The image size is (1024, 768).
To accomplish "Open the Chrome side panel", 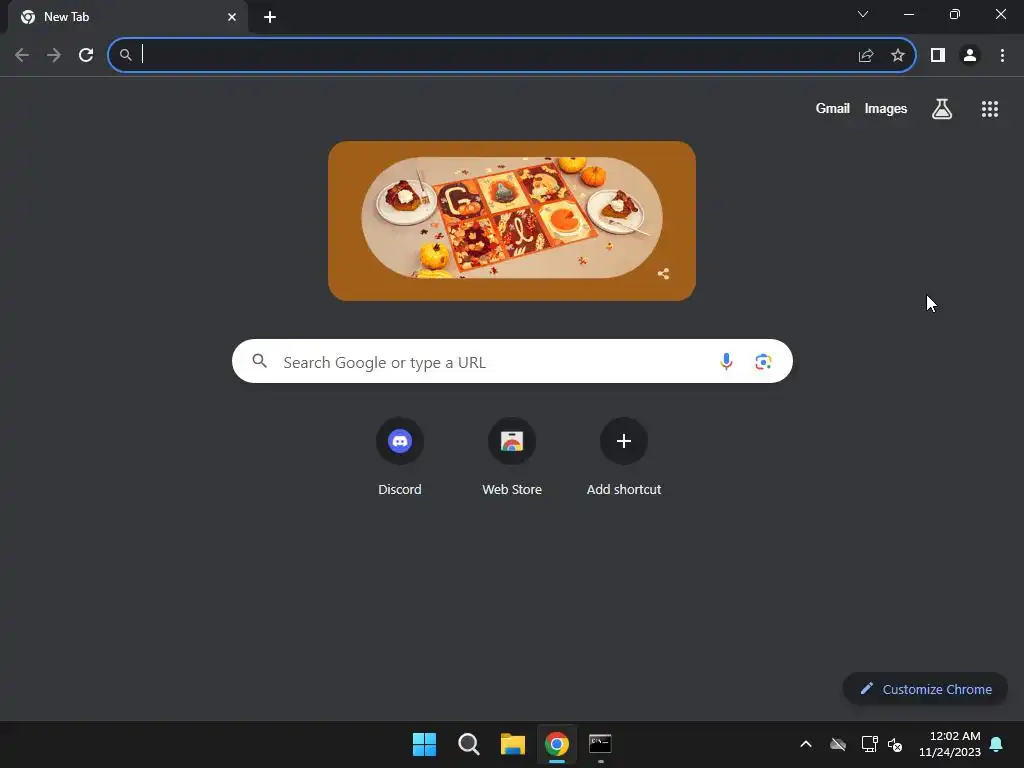I will (x=938, y=56).
